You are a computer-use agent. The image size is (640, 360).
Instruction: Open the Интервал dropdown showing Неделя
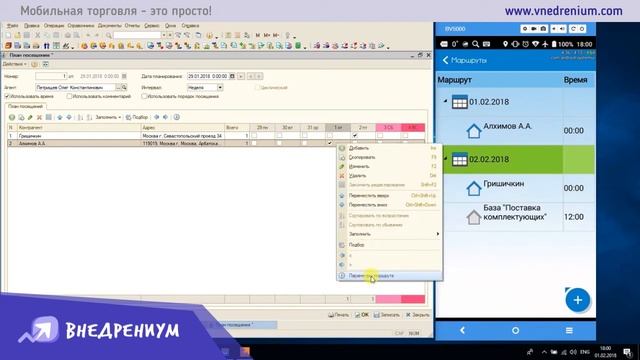[220, 87]
